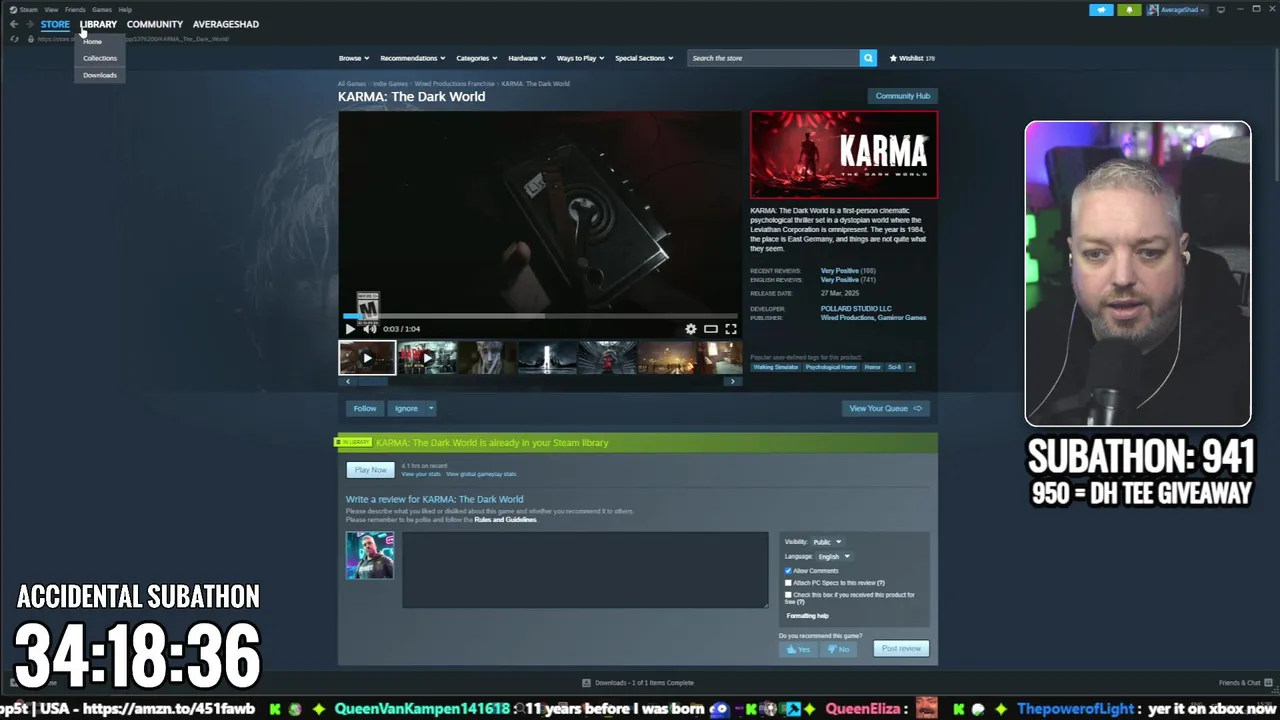Select Downloads in the Library submenu
The image size is (1280, 720).
(x=100, y=75)
